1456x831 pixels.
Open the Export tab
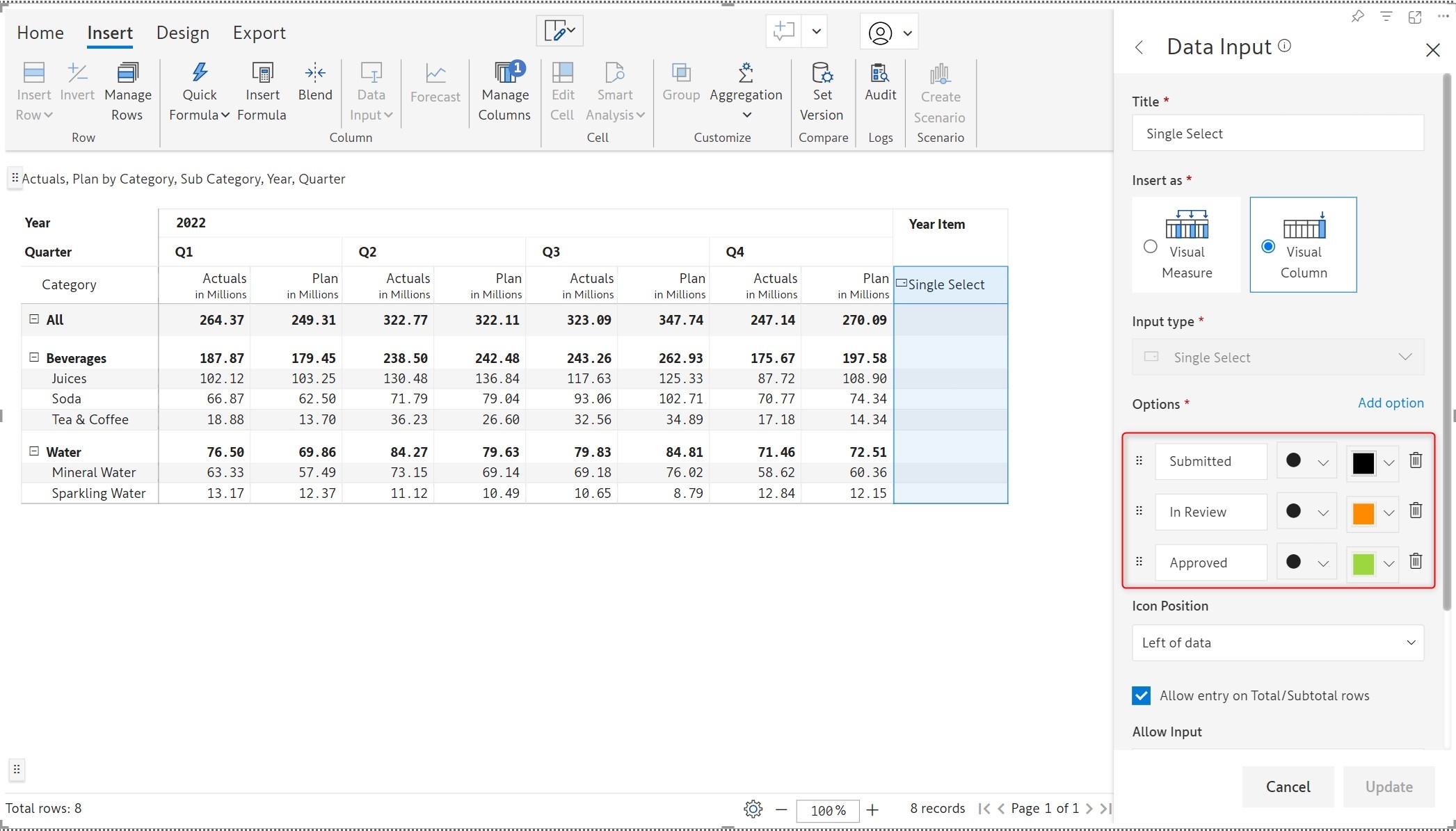pyautogui.click(x=259, y=33)
